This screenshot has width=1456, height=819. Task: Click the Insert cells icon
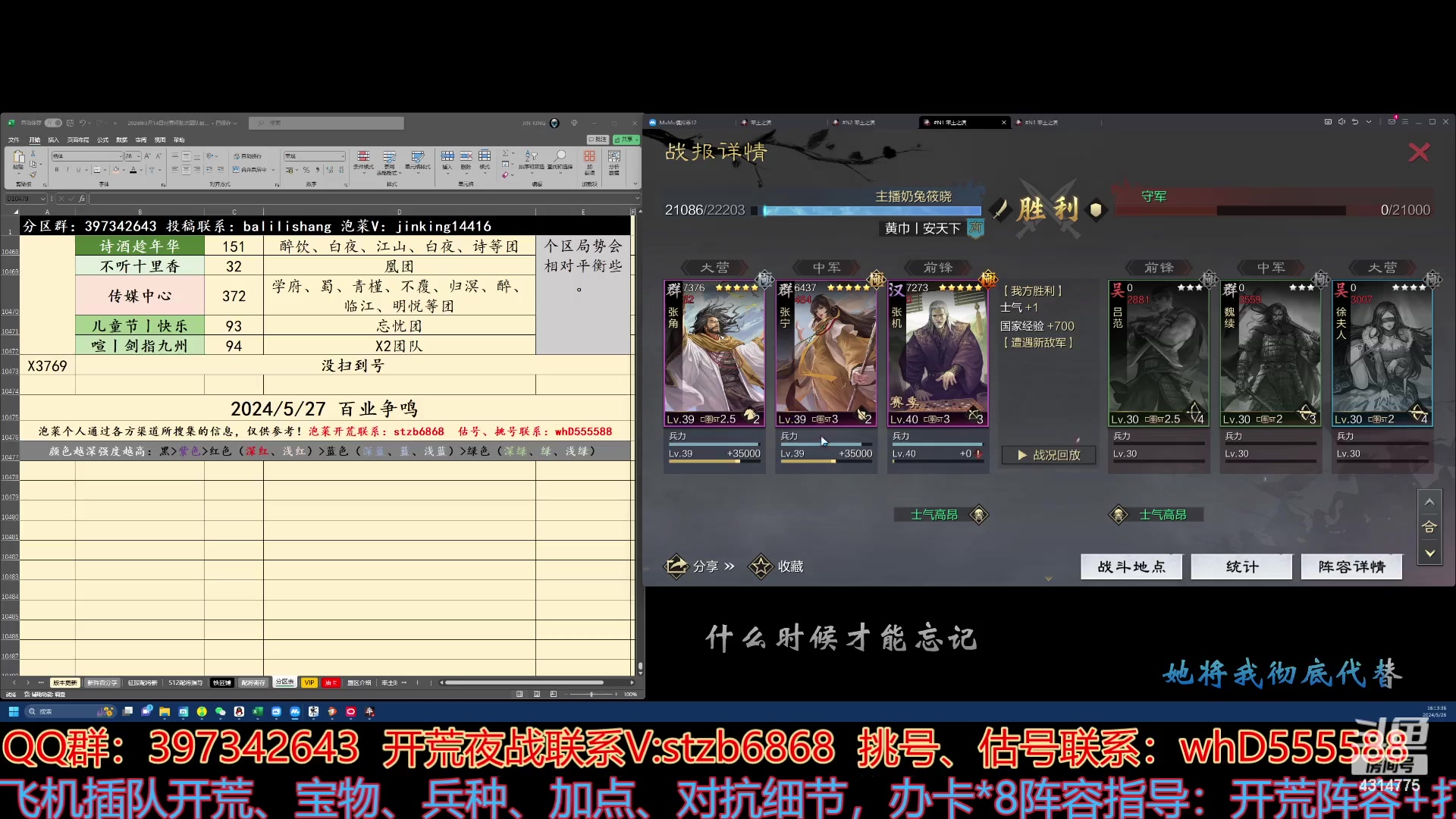pyautogui.click(x=447, y=156)
